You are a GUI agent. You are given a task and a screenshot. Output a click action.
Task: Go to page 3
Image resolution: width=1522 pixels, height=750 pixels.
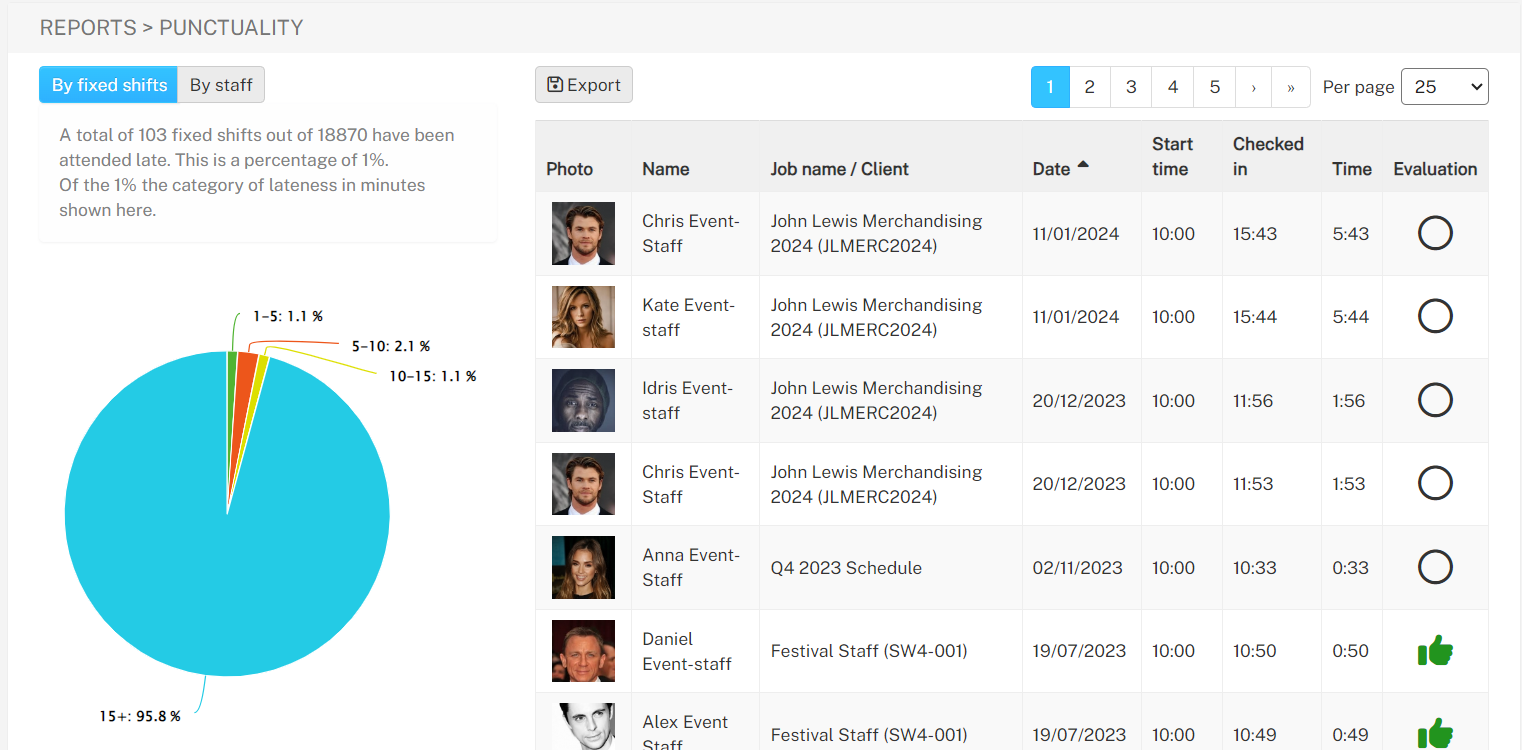pyautogui.click(x=1131, y=87)
